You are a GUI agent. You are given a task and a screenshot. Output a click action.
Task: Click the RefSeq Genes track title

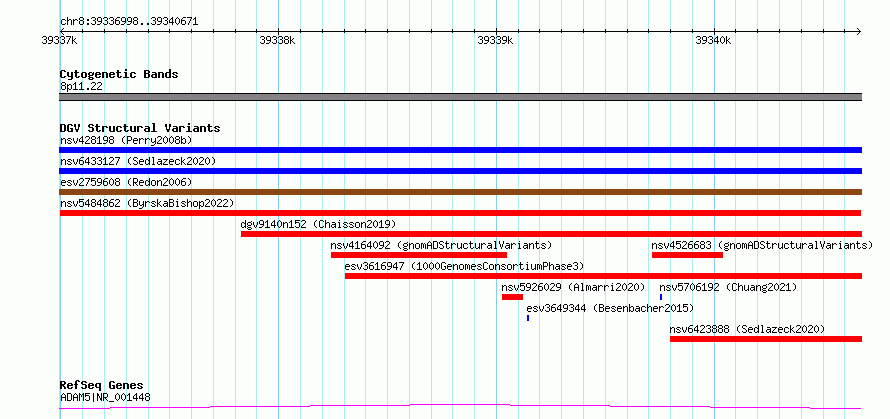(101, 386)
